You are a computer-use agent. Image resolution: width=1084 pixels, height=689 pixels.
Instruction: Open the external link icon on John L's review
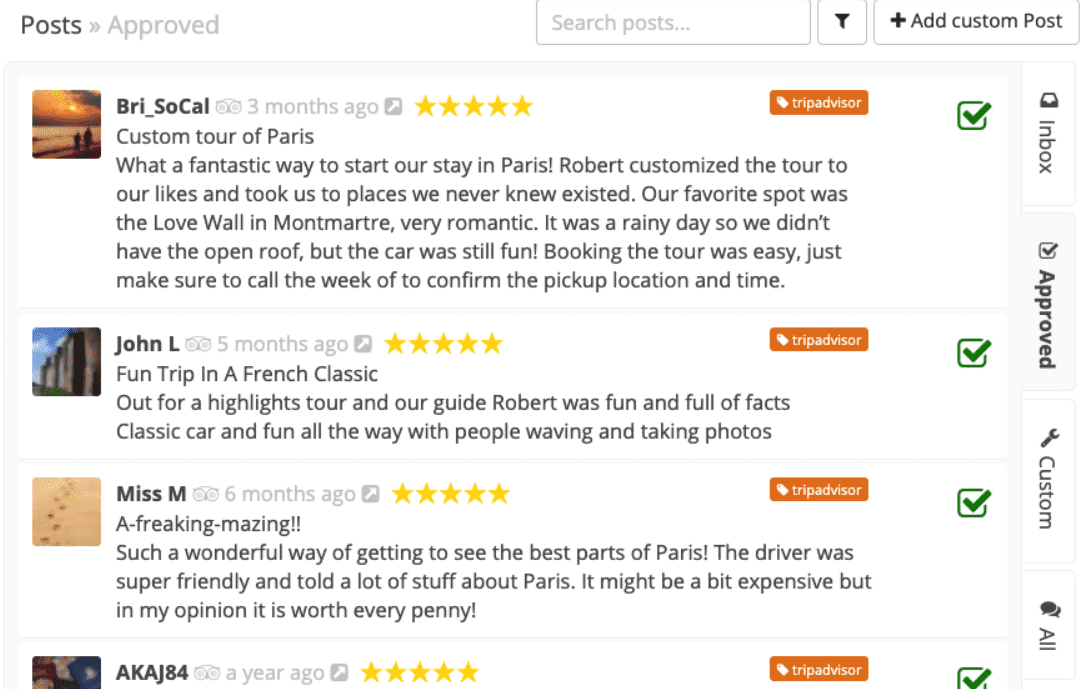tap(362, 343)
